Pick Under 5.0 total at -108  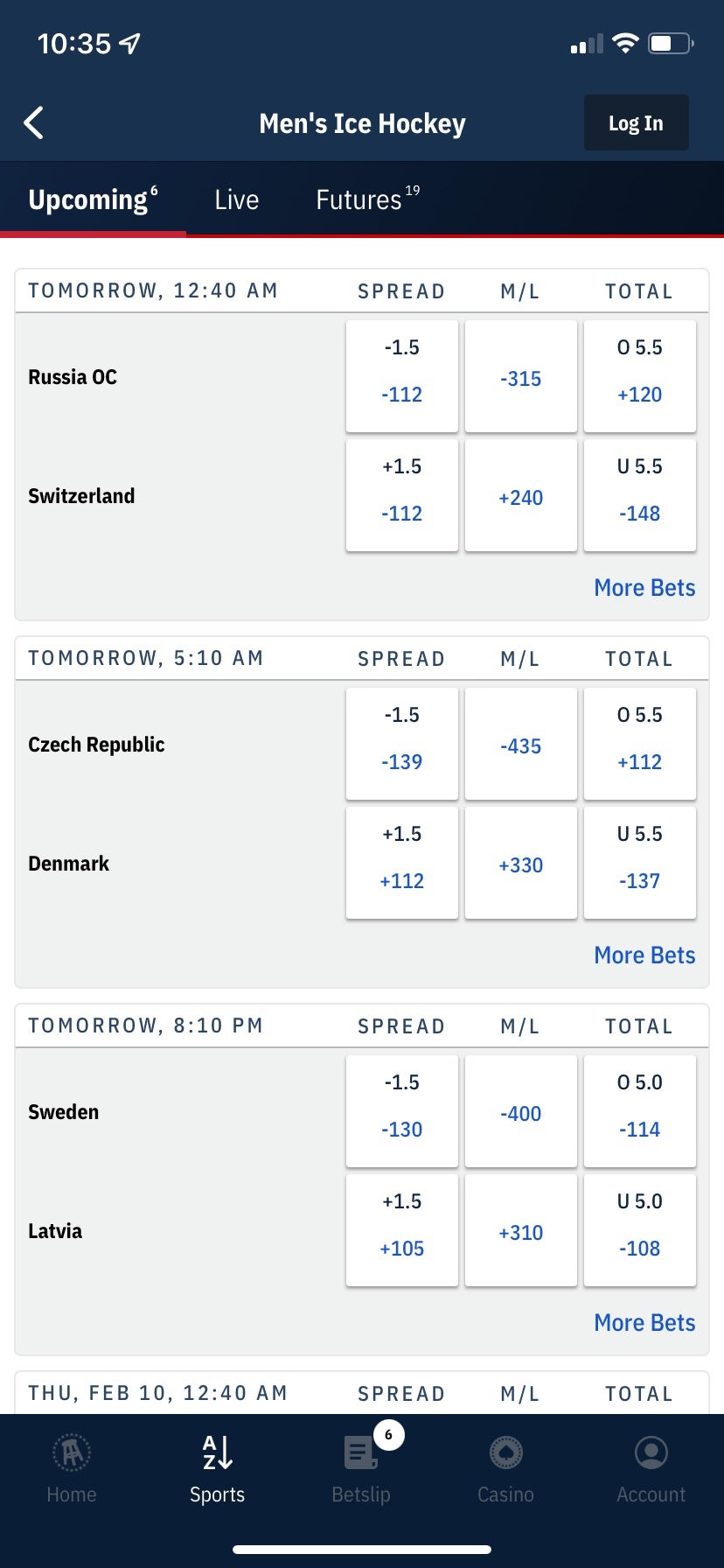(640, 1230)
